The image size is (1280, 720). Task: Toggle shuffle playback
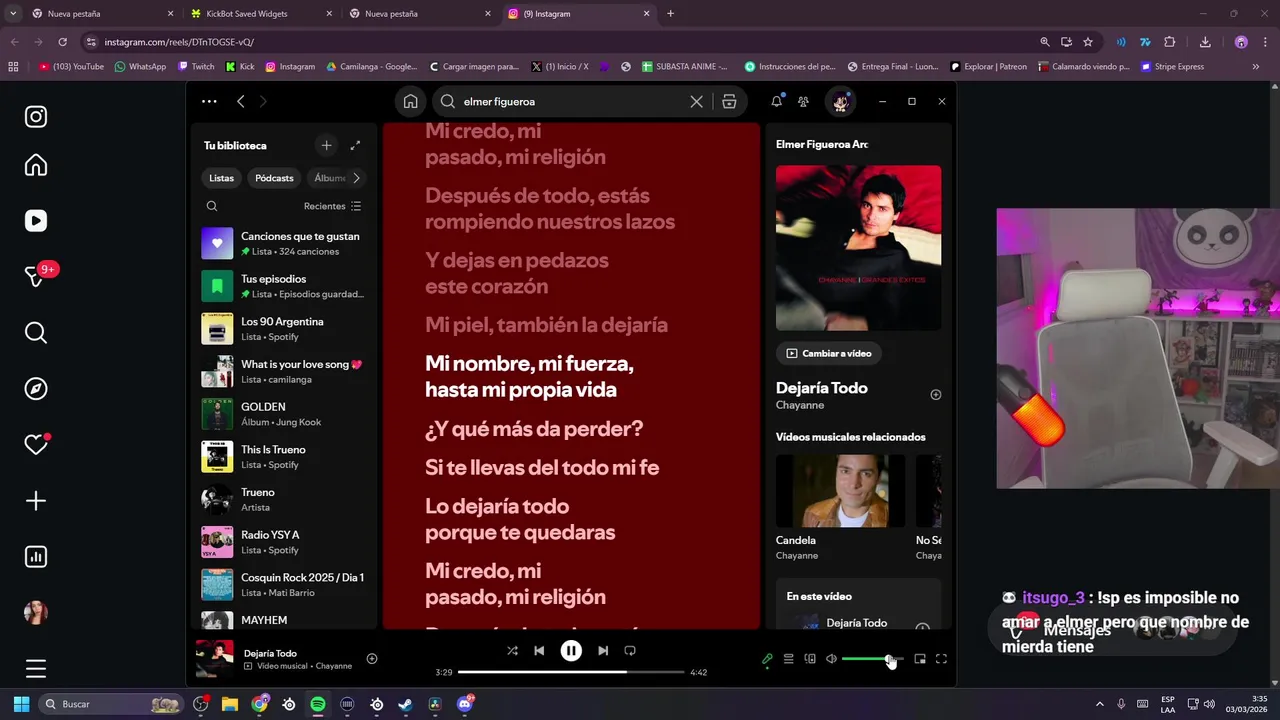512,650
